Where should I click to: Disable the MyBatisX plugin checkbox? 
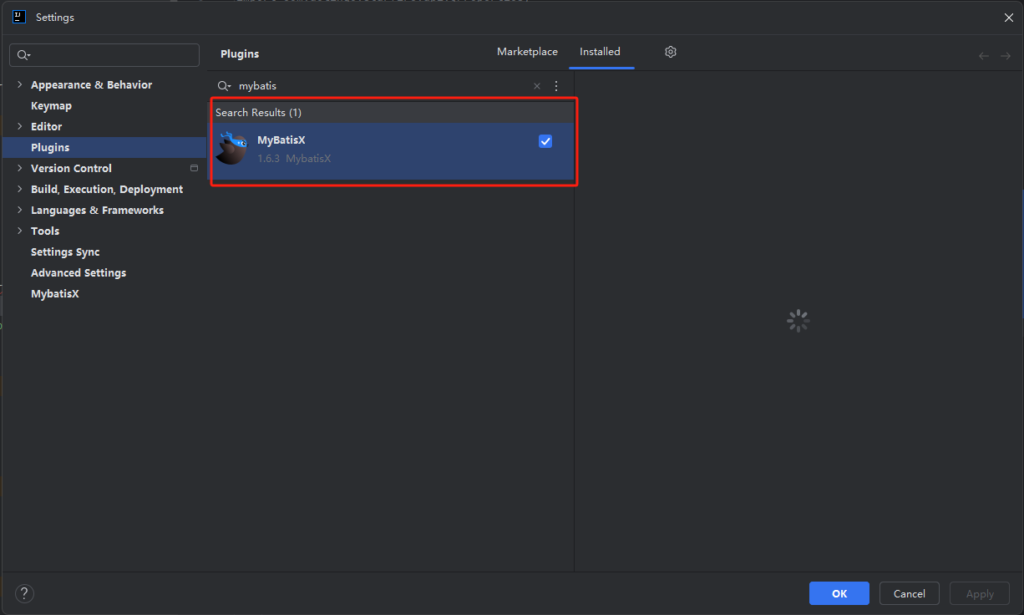coord(545,141)
